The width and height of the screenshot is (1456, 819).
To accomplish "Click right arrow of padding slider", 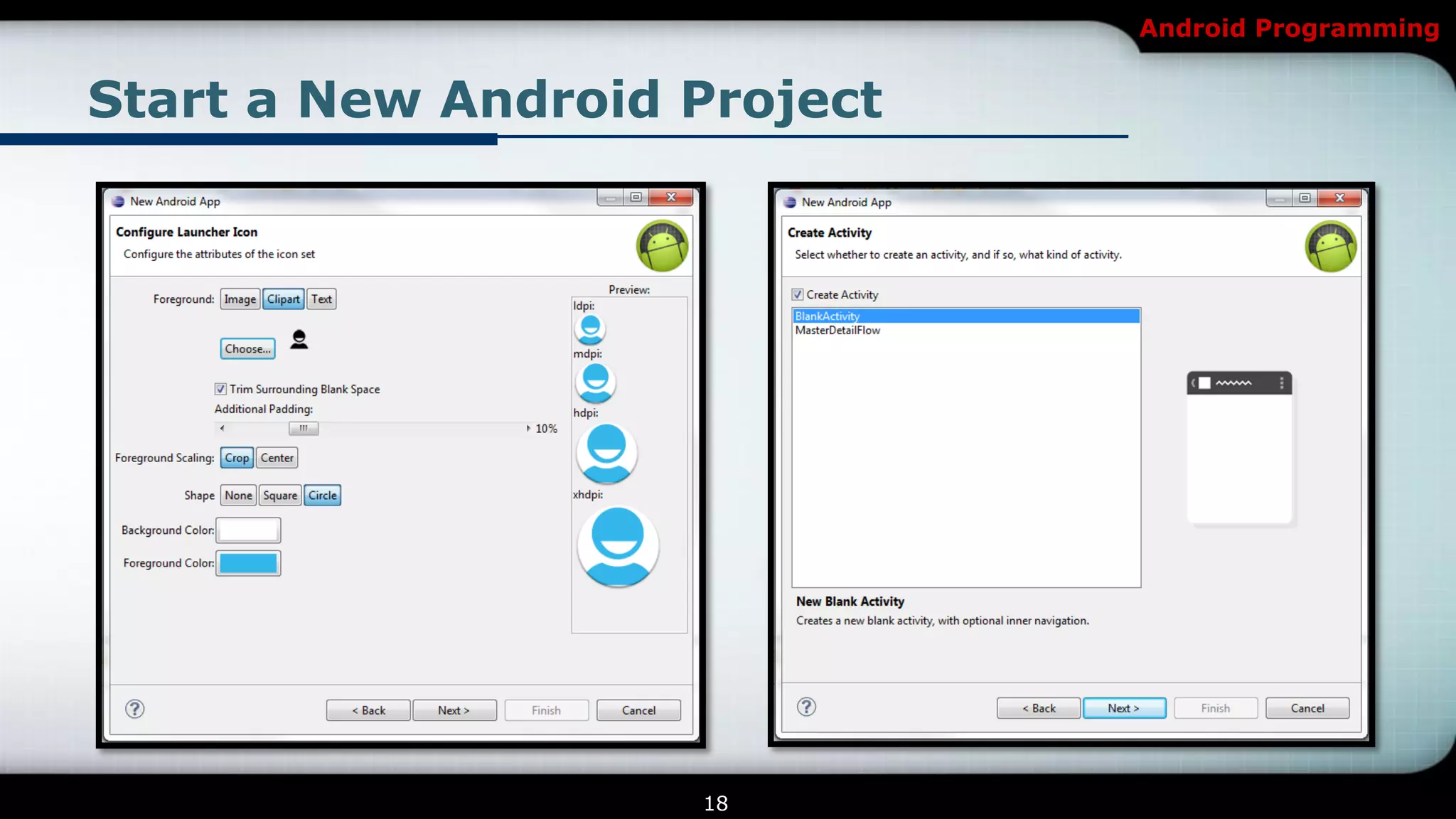I will point(528,428).
